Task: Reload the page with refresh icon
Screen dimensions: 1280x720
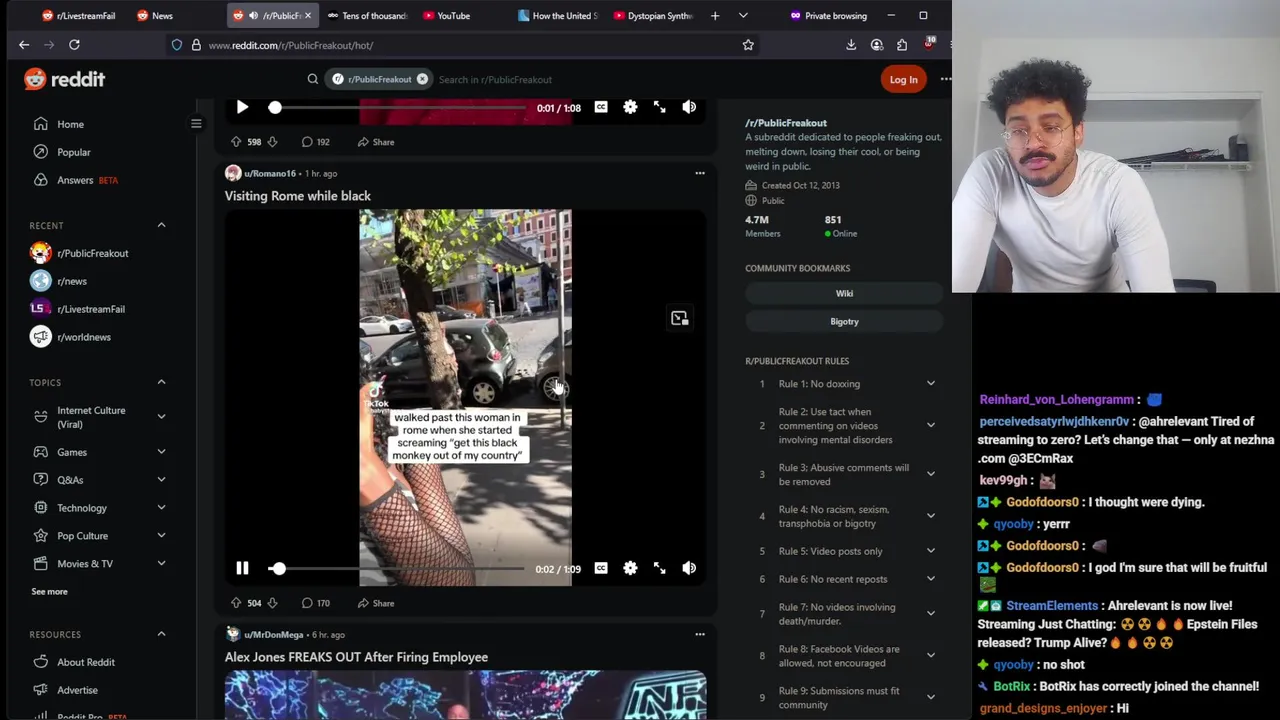Action: click(x=74, y=45)
